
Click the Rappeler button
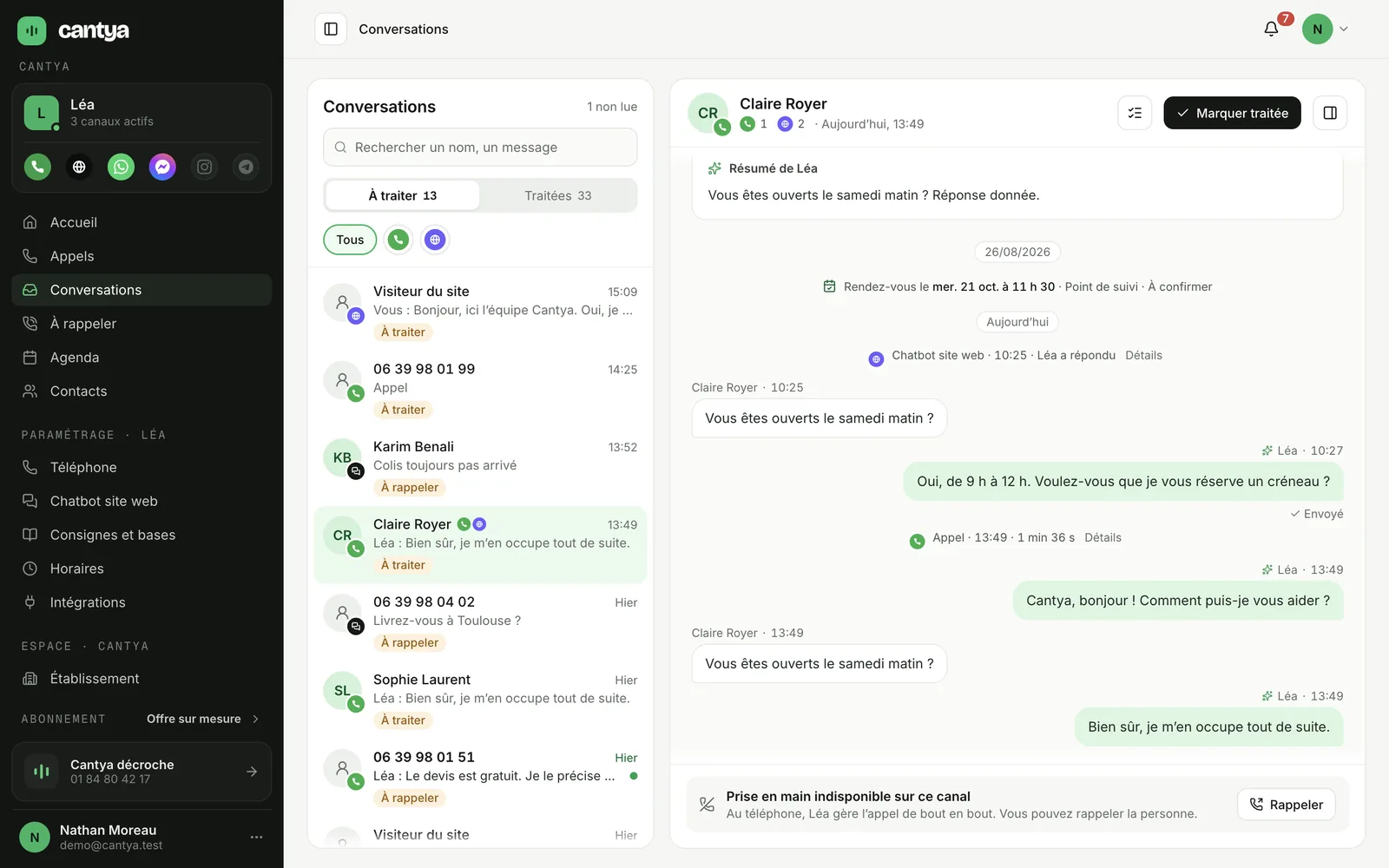pos(1286,805)
